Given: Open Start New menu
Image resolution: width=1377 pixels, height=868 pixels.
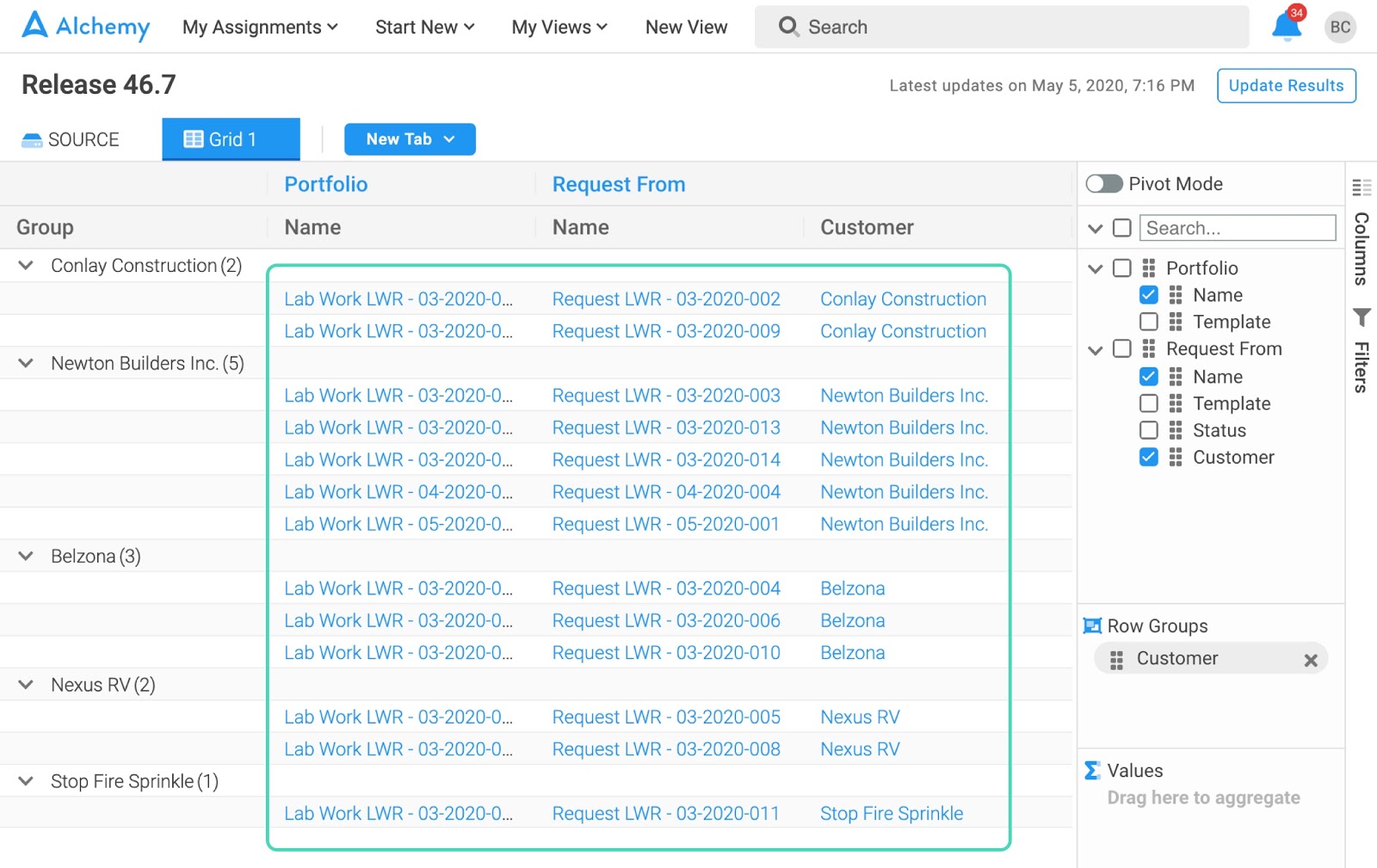Looking at the screenshot, I should (425, 27).
